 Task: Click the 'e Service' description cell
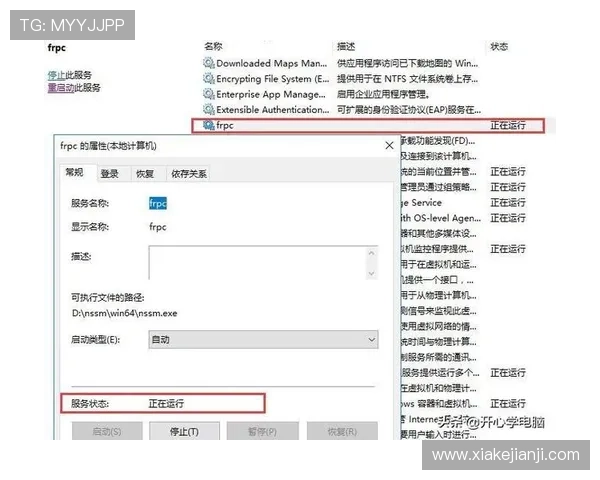tap(421, 202)
